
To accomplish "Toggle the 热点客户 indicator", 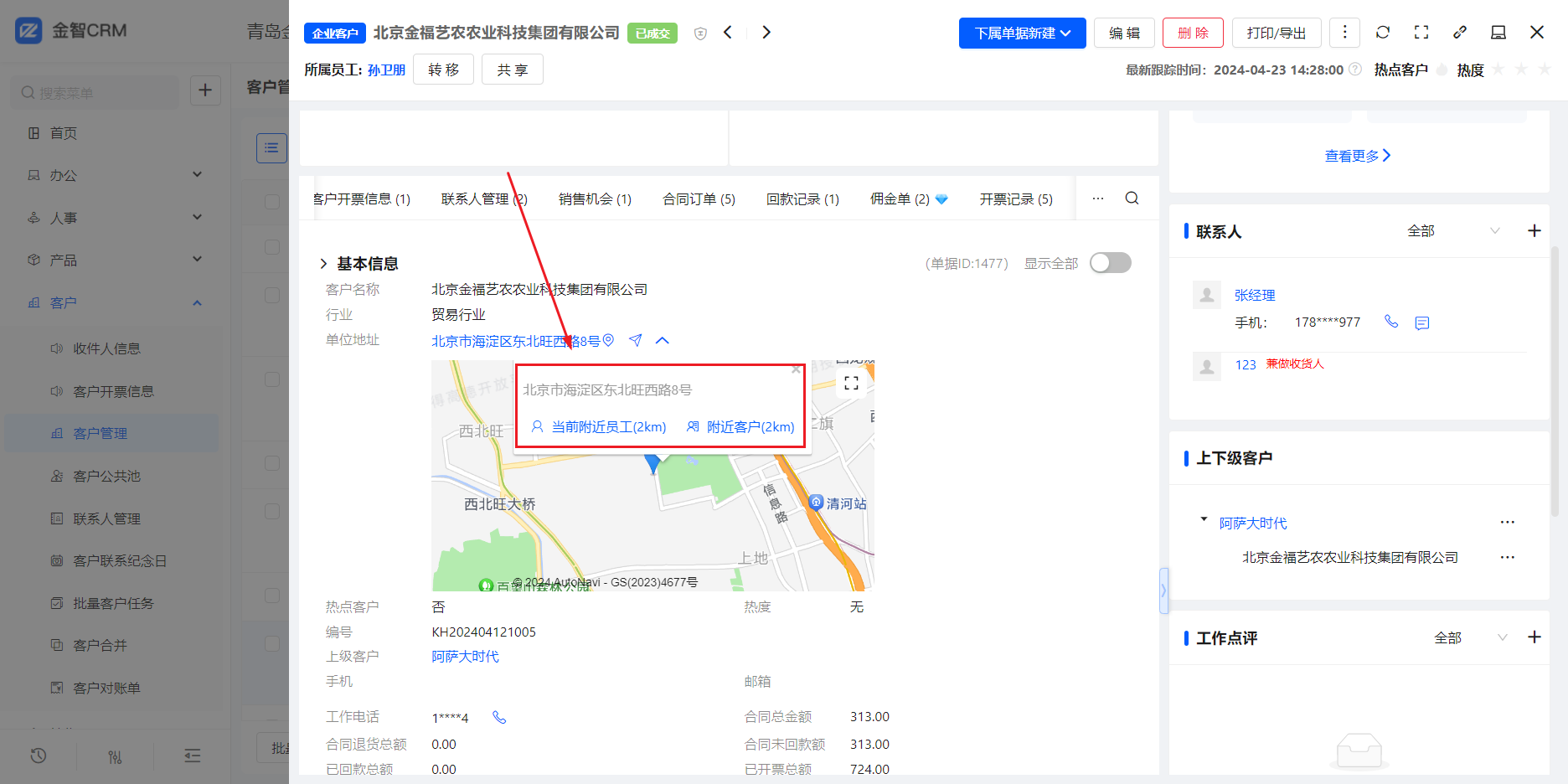I will tap(1442, 70).
